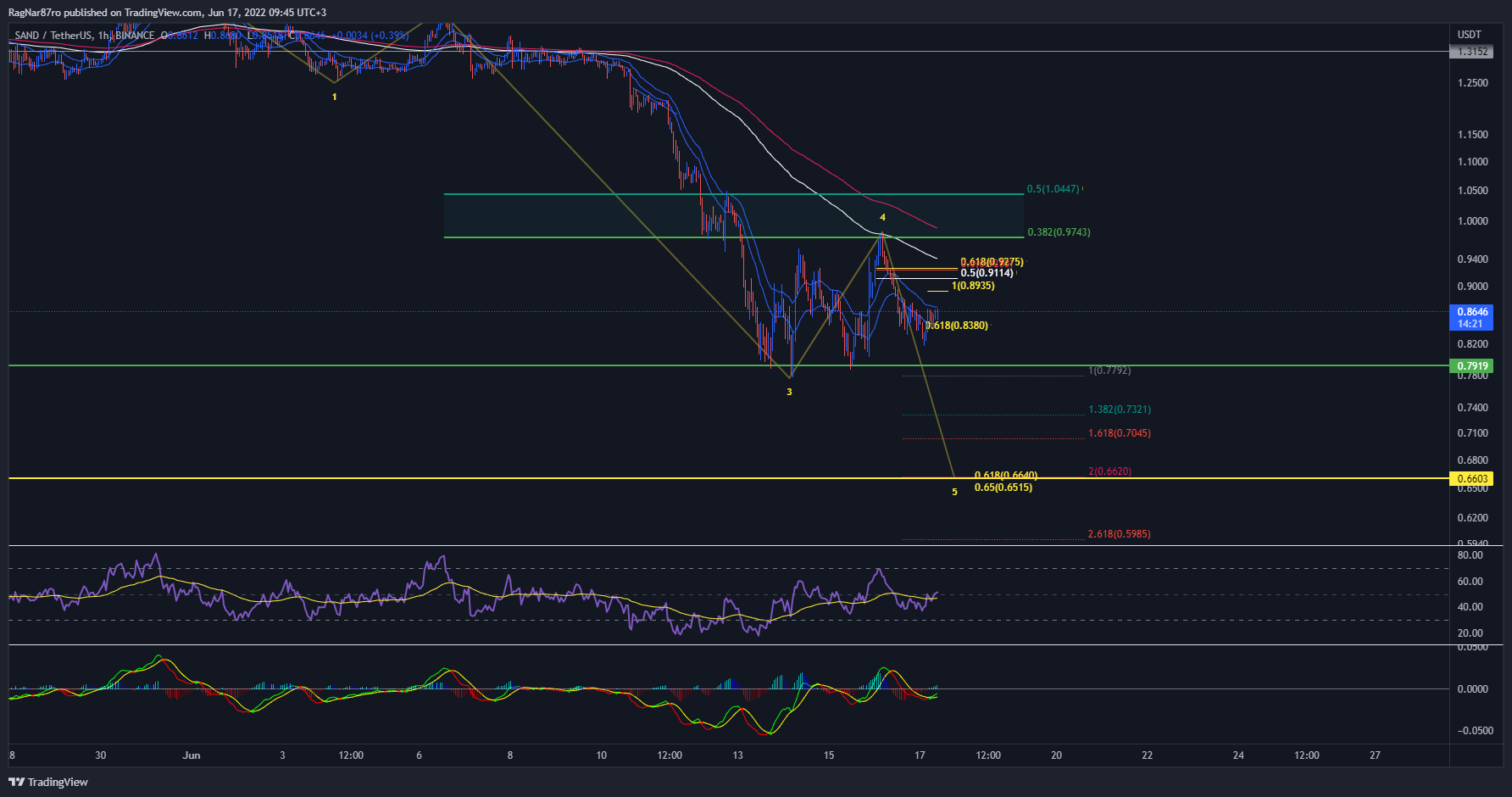This screenshot has width=1512, height=797.
Task: Click the Jun date on time axis
Action: pos(192,755)
